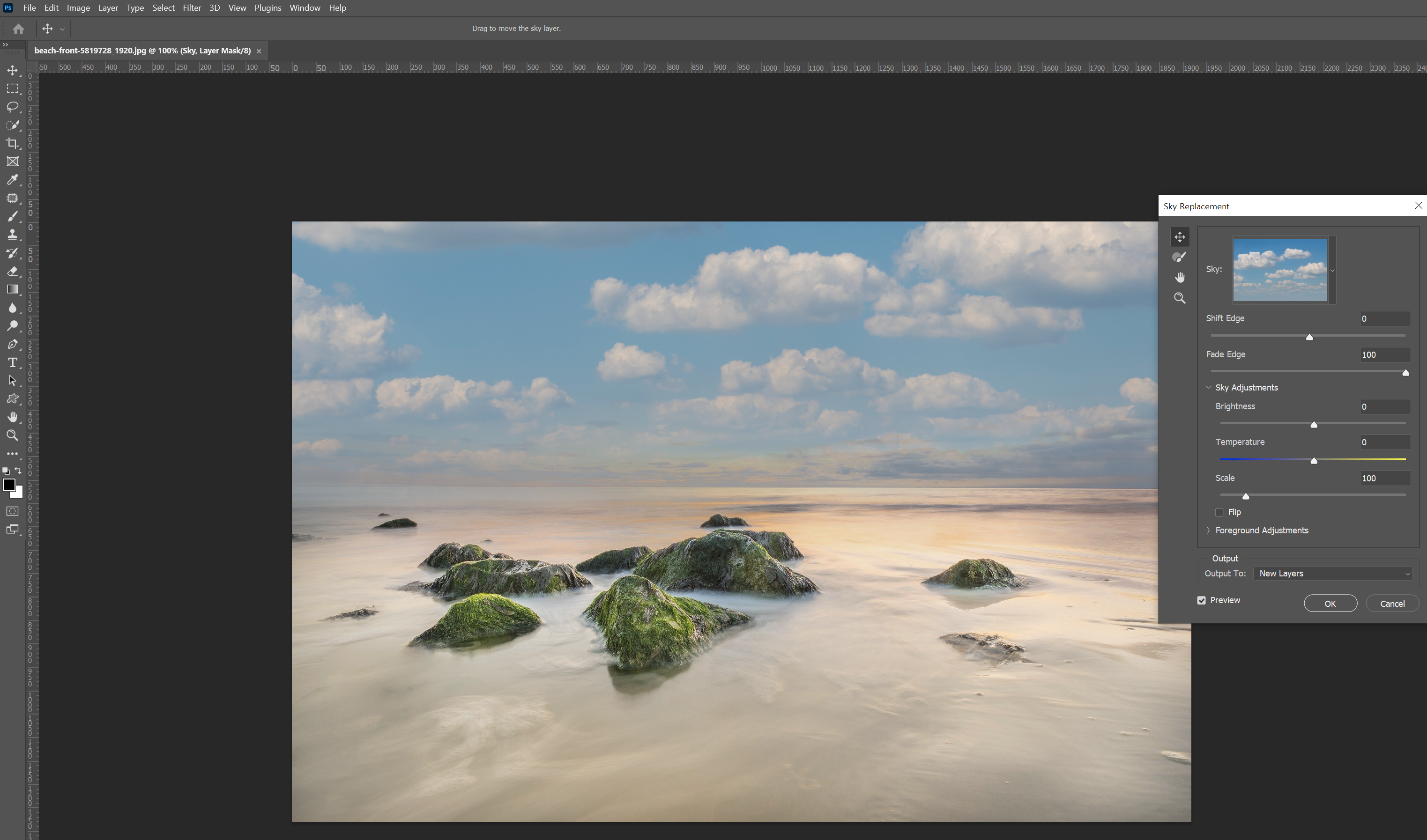Select the Eyedropper tool
This screenshot has width=1427, height=840.
pyautogui.click(x=13, y=180)
